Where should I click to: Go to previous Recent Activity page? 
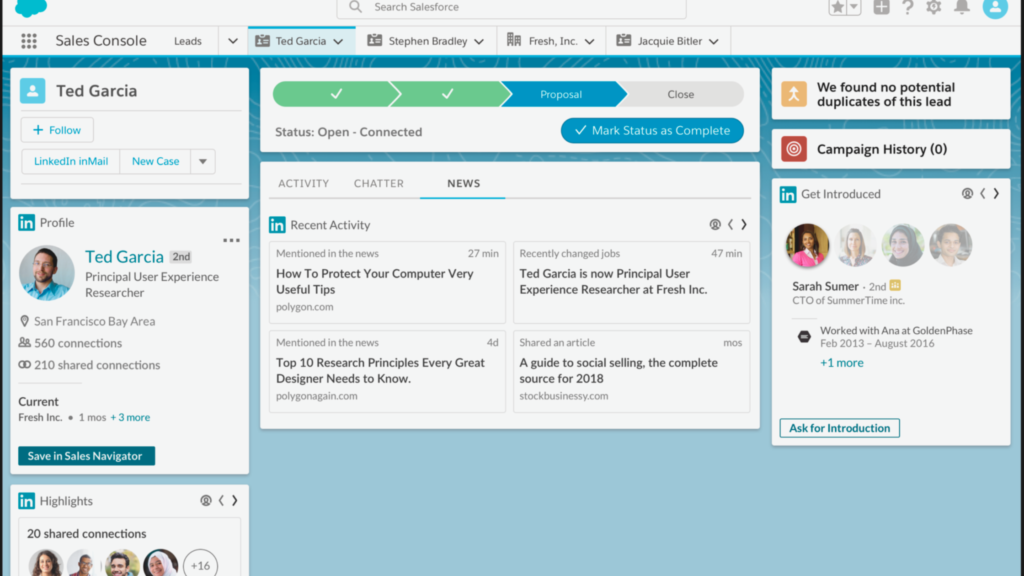click(731, 225)
